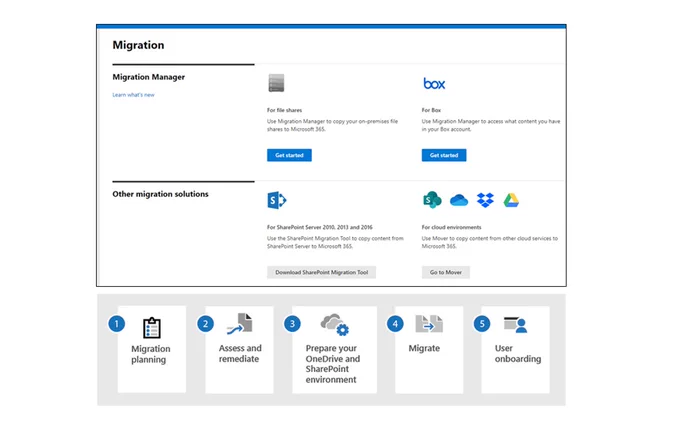Click the User onboarding step label
Viewport: 680px width, 437px height.
pyautogui.click(x=518, y=353)
